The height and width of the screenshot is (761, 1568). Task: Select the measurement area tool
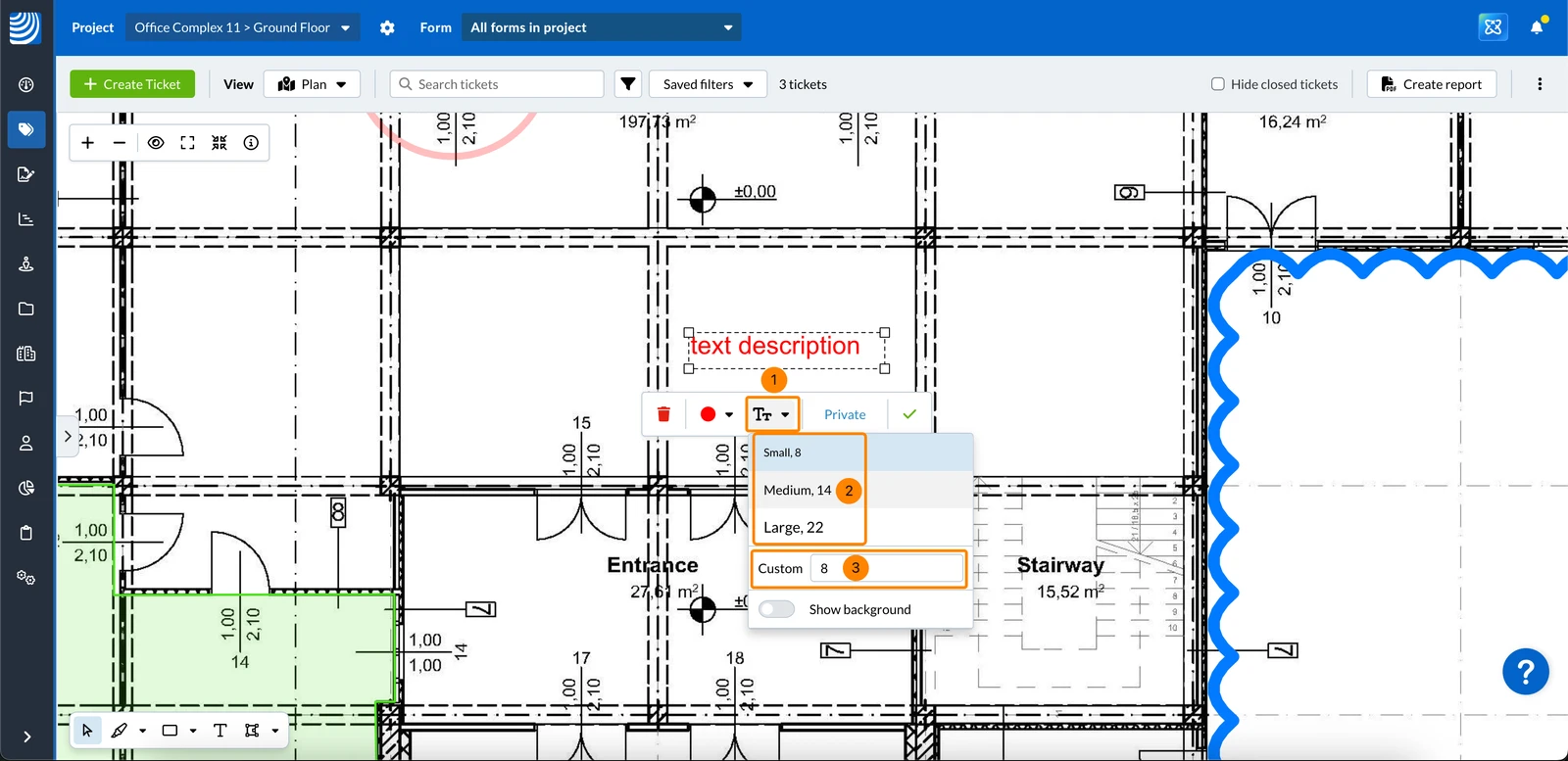252,730
